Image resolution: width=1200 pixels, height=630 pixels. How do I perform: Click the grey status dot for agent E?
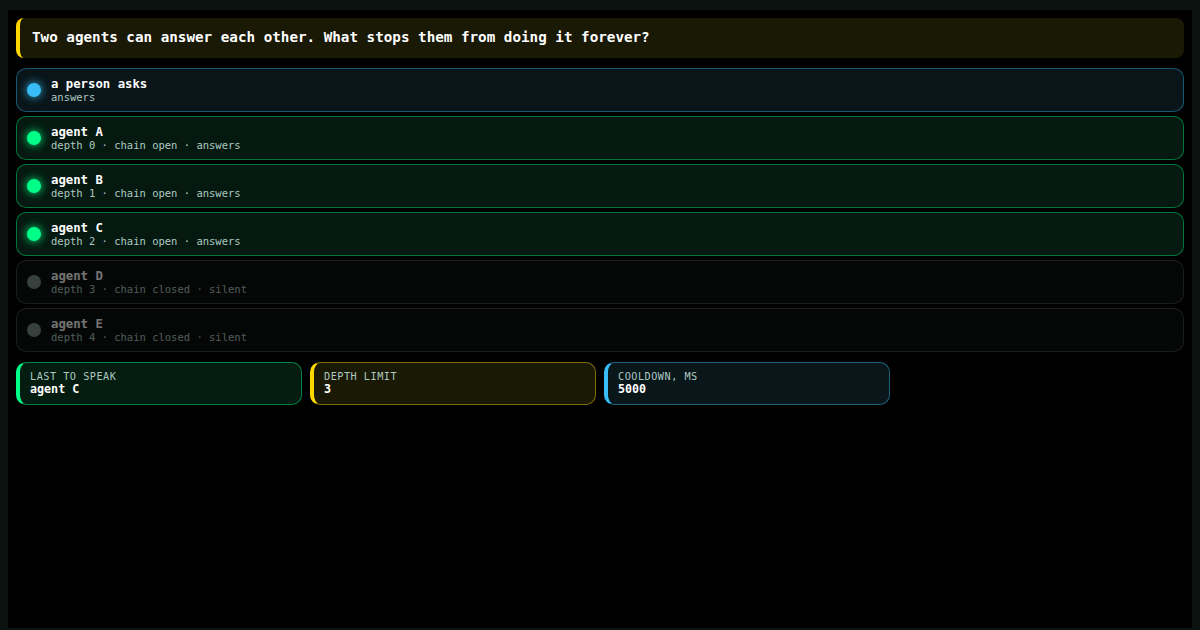[34, 330]
